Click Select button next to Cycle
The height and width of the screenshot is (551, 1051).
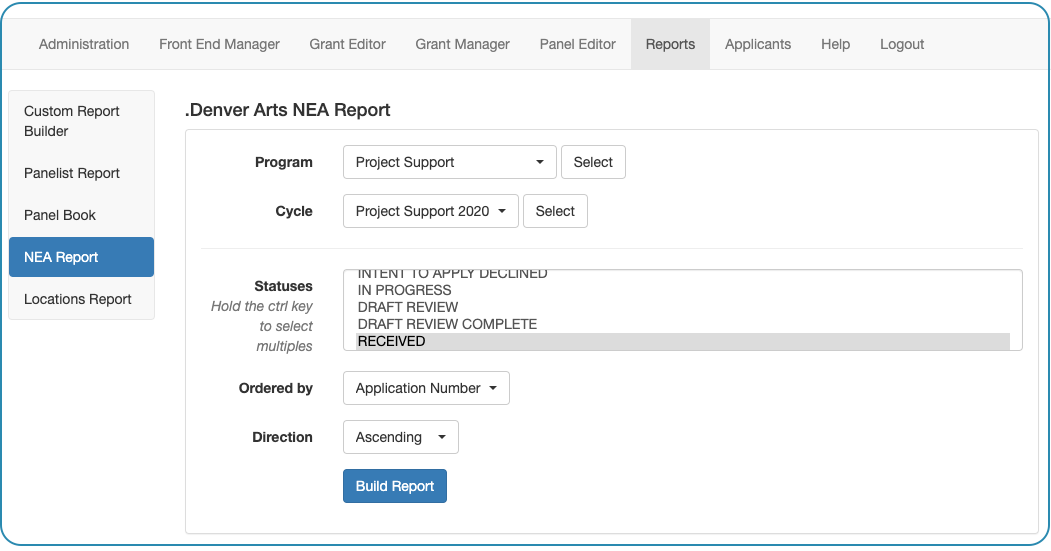click(555, 211)
